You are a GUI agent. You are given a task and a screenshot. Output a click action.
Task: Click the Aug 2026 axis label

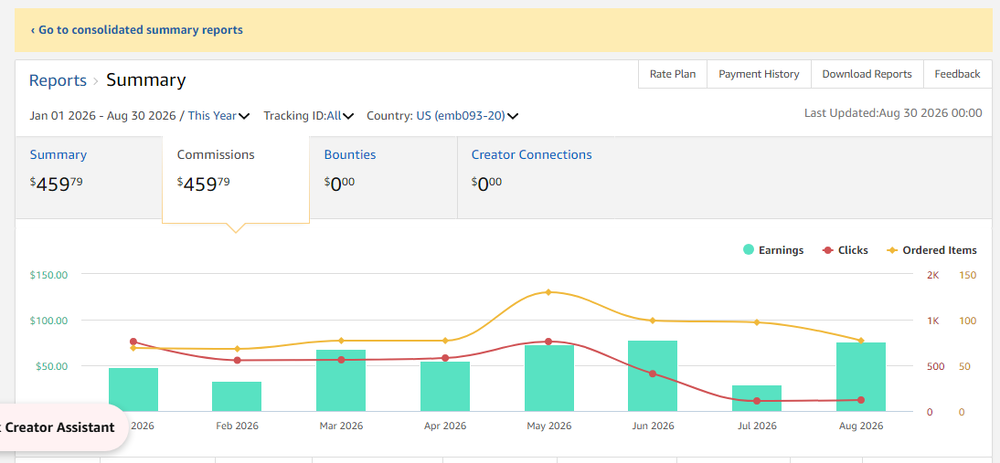861,426
